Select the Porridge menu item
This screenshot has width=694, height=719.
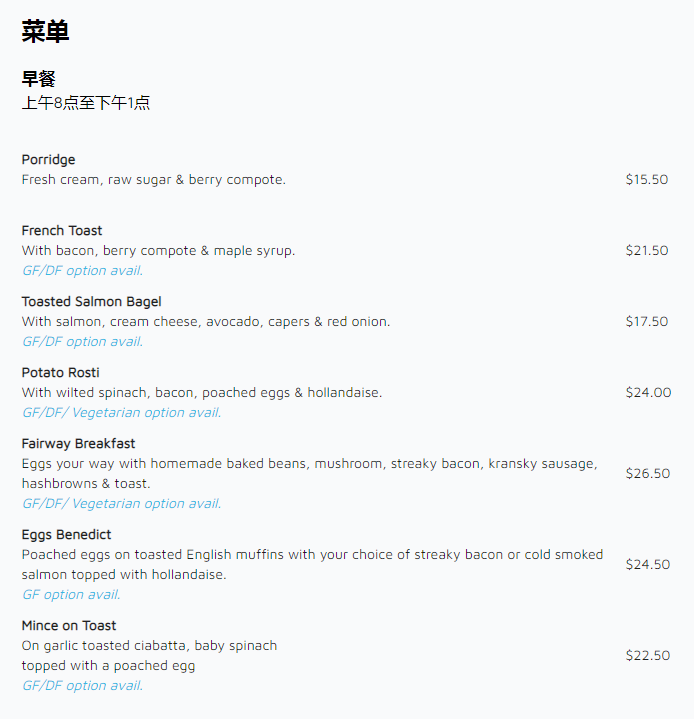coord(48,160)
